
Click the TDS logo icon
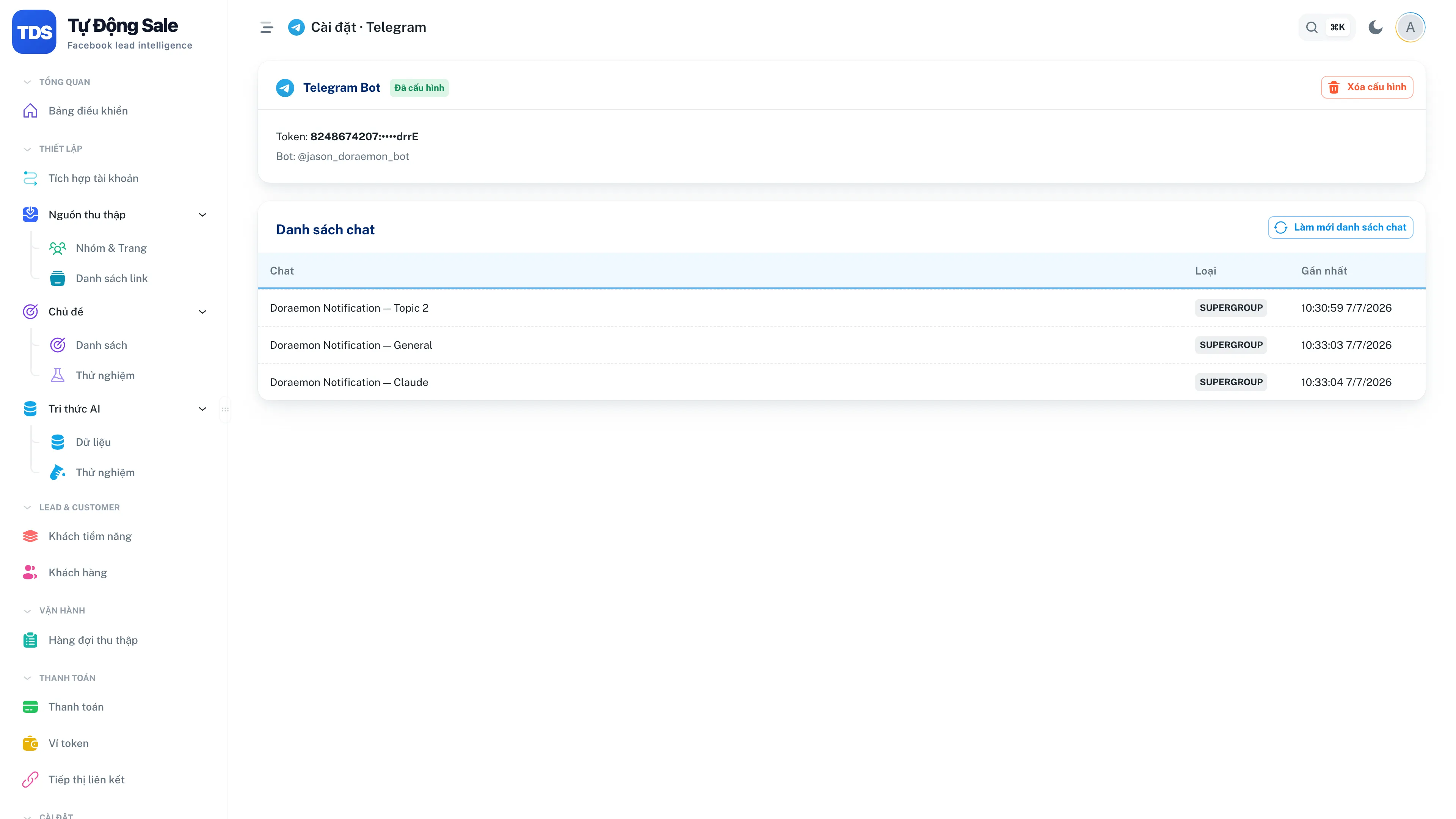click(x=34, y=32)
